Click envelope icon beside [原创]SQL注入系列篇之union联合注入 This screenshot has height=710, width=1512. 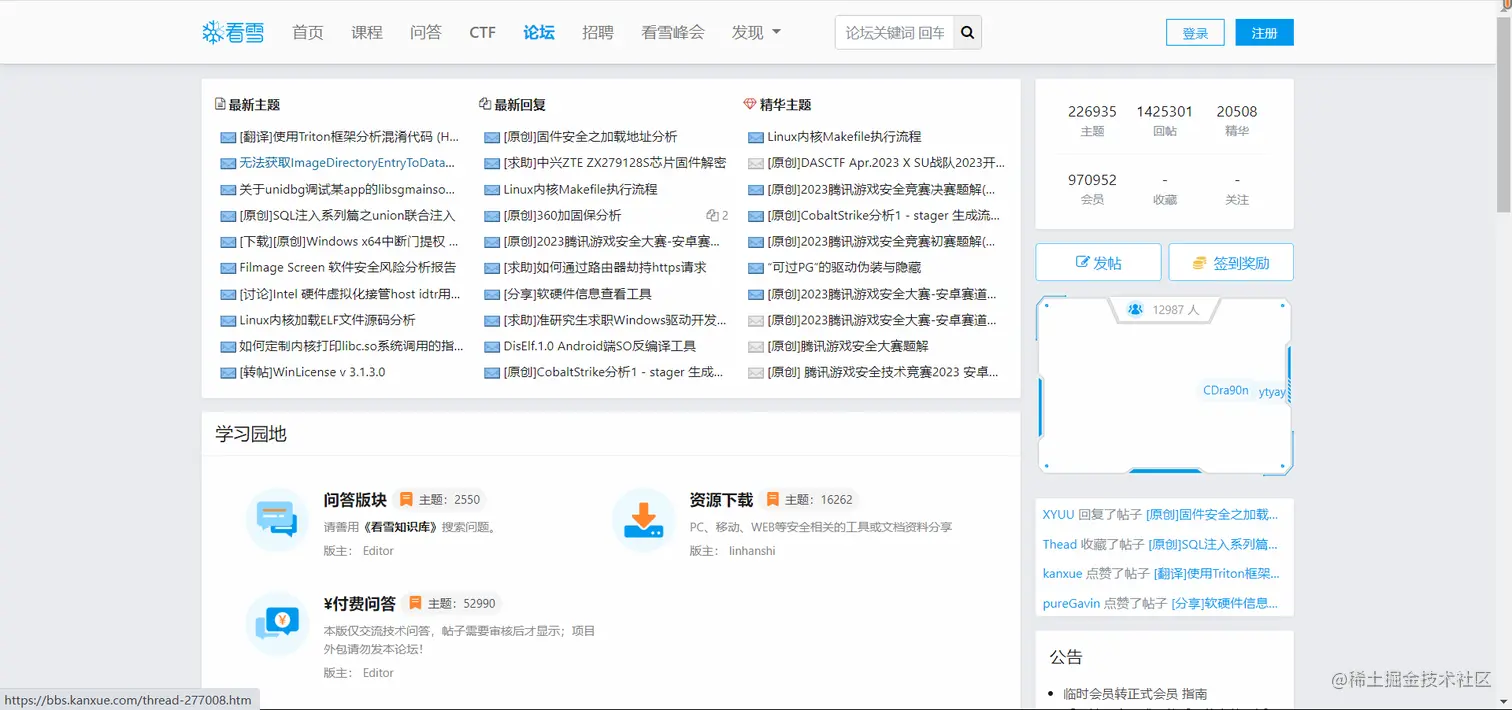click(x=228, y=216)
